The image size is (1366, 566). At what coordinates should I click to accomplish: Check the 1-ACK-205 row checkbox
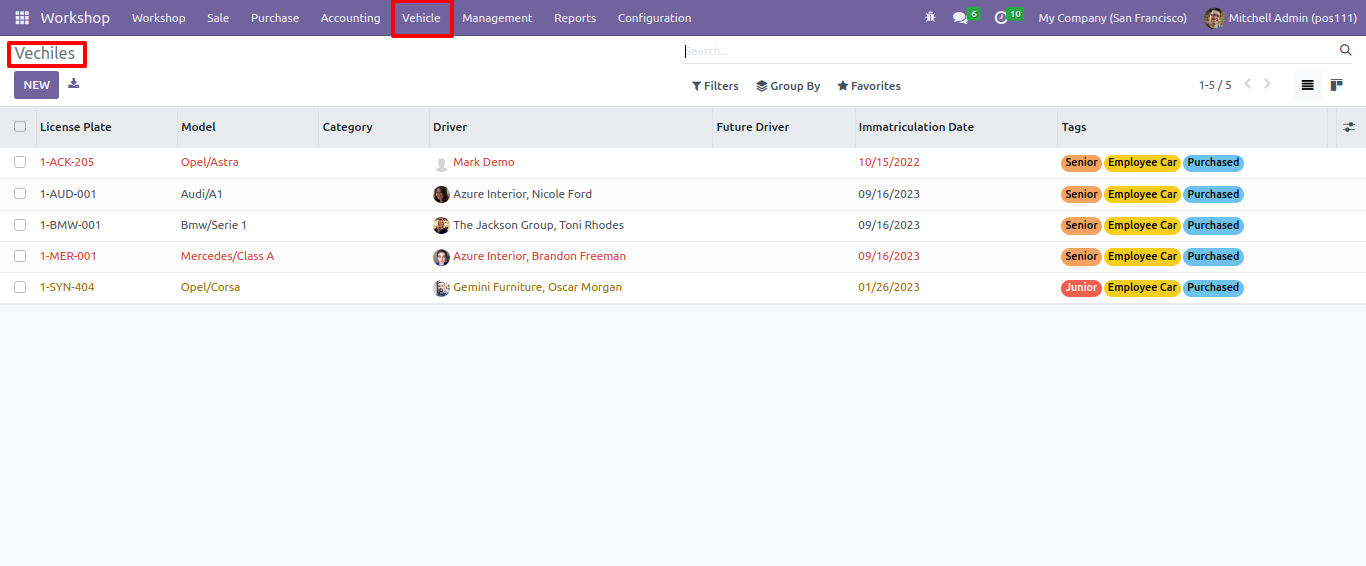[x=20, y=162]
